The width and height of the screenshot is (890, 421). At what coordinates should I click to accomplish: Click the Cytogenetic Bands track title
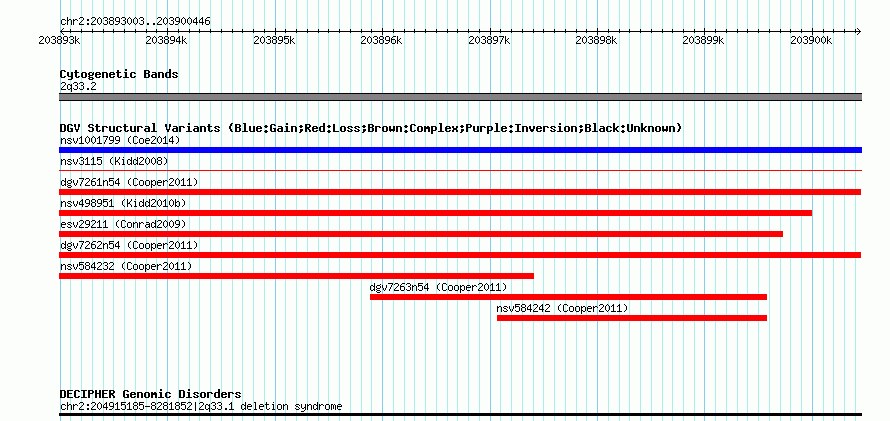click(119, 74)
